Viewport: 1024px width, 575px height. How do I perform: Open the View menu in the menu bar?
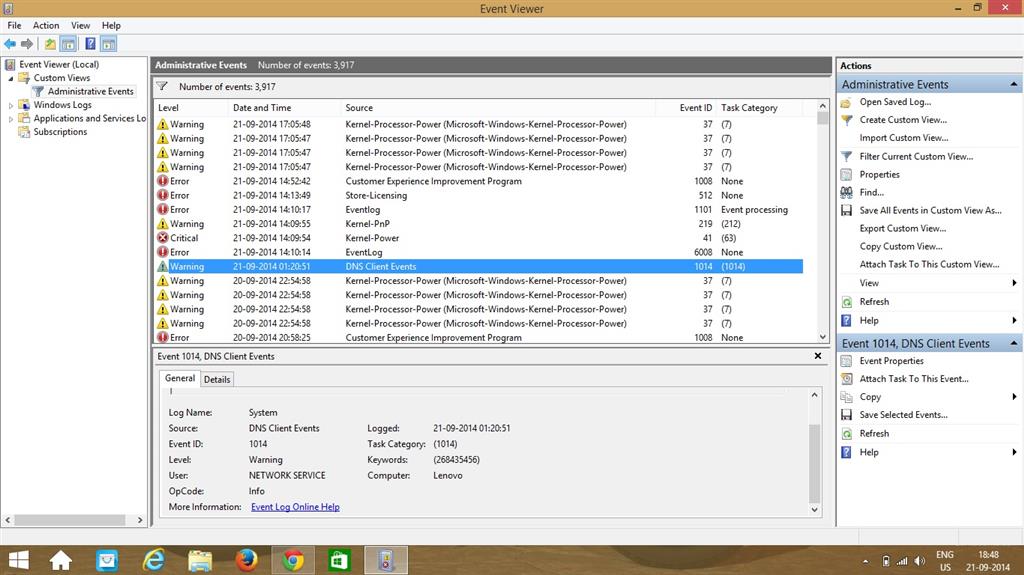click(x=80, y=25)
